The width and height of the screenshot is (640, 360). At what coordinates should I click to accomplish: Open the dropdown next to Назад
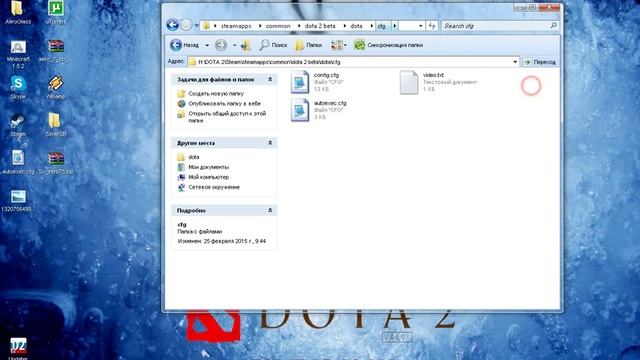207,45
